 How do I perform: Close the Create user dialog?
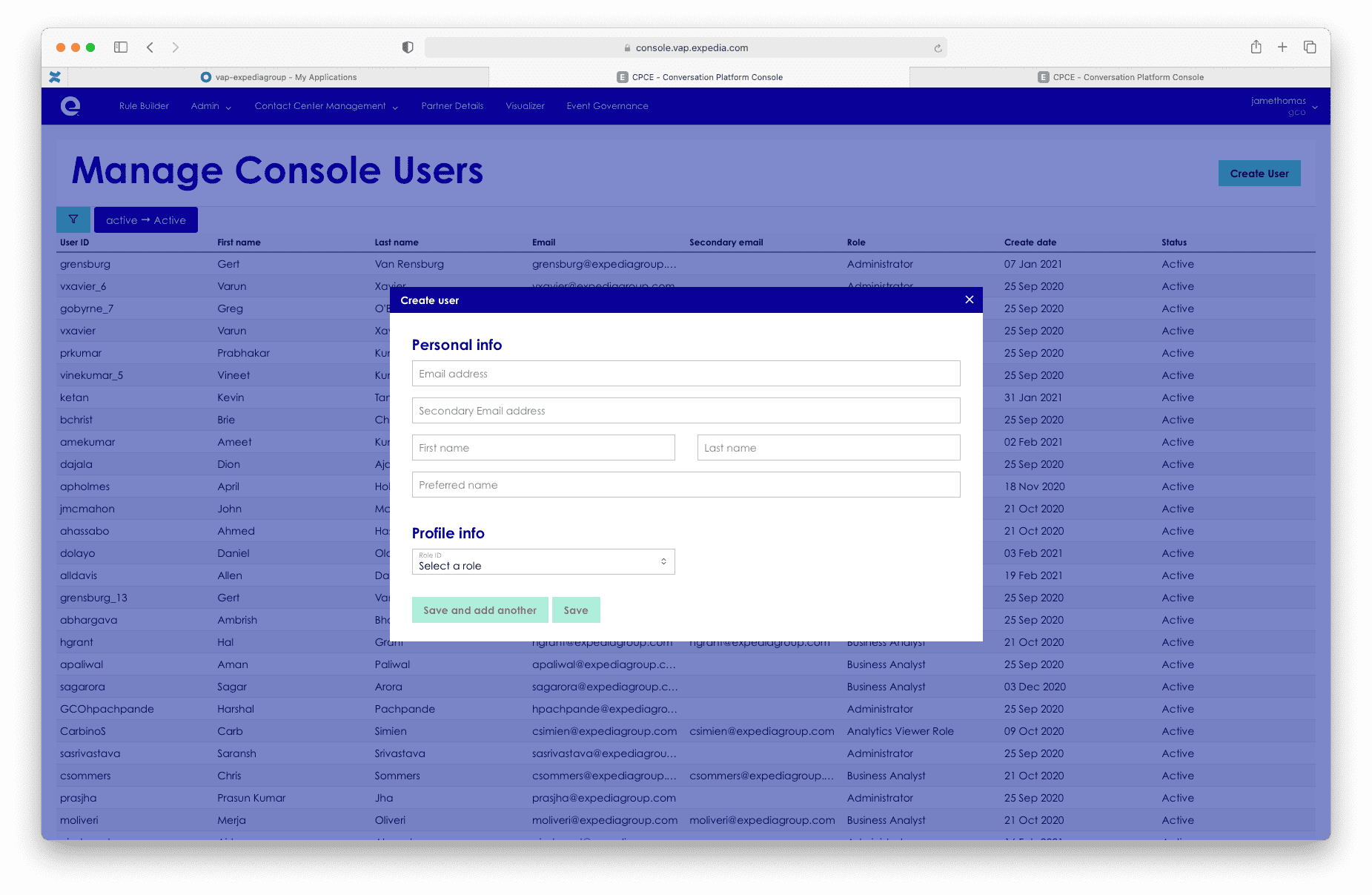(969, 300)
